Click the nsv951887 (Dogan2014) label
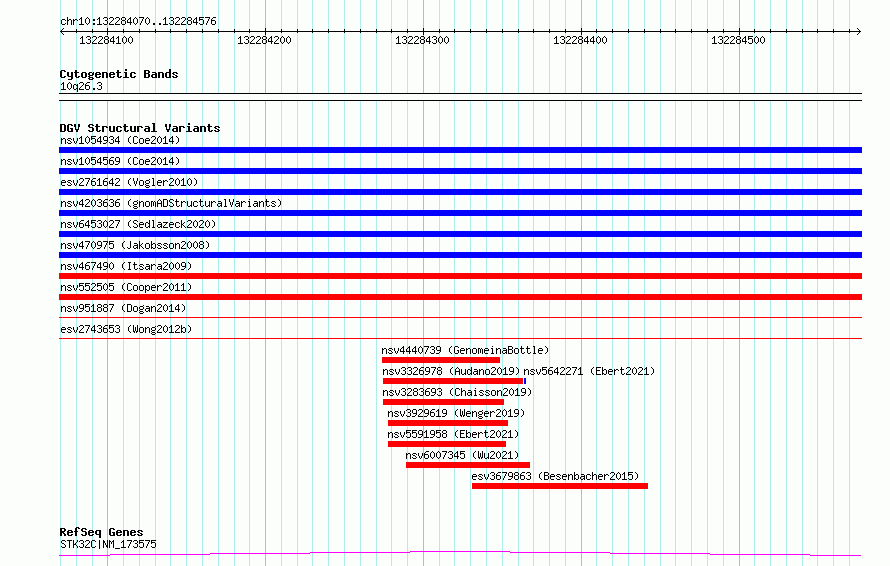This screenshot has height=566, width=890. click(x=123, y=308)
